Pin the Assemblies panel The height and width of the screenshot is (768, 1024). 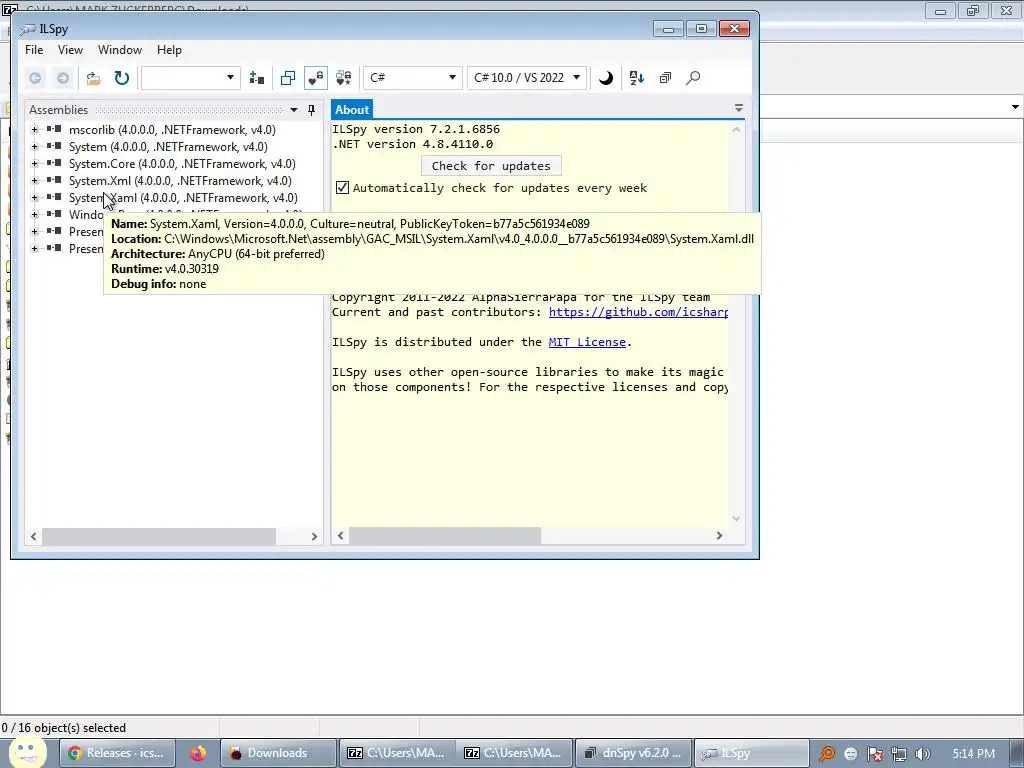tap(312, 110)
